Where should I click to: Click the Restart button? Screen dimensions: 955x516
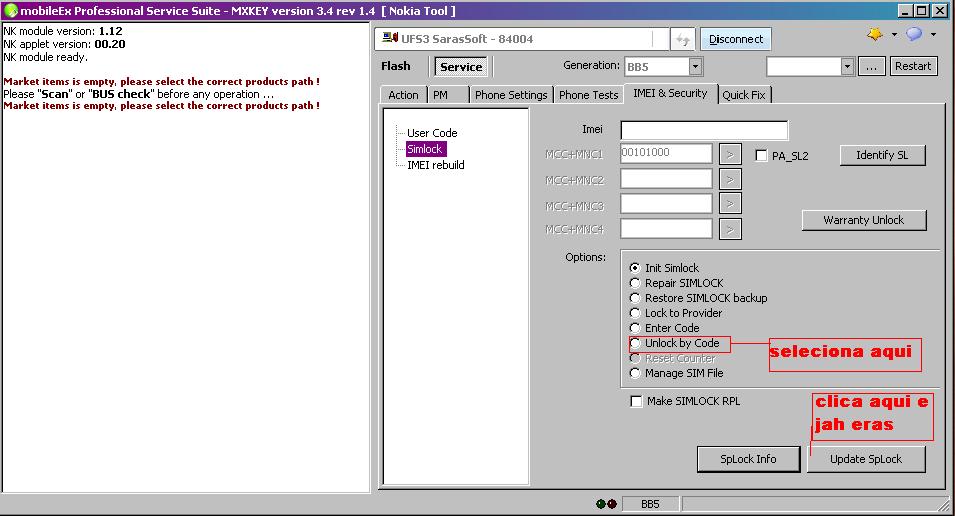coord(913,66)
